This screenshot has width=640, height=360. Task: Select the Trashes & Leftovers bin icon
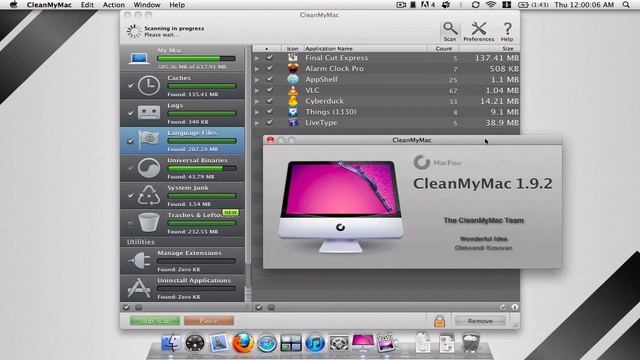pyautogui.click(x=149, y=222)
